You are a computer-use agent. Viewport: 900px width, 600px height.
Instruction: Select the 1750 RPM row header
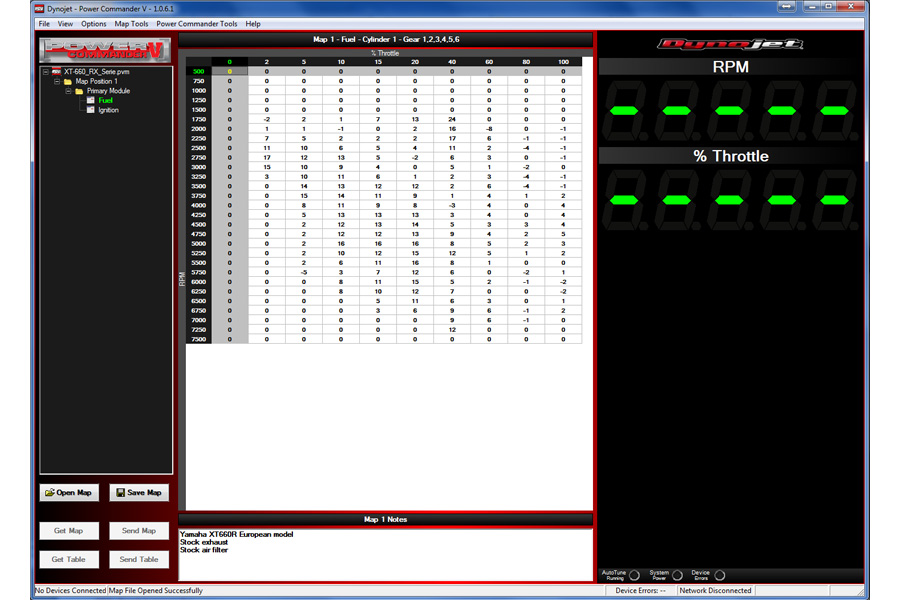point(199,119)
